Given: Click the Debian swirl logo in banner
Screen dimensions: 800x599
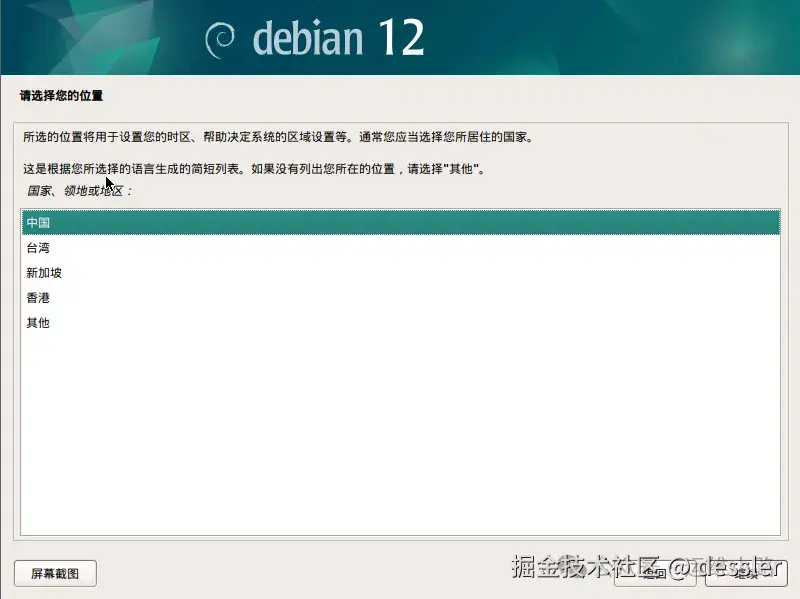Looking at the screenshot, I should point(219,40).
